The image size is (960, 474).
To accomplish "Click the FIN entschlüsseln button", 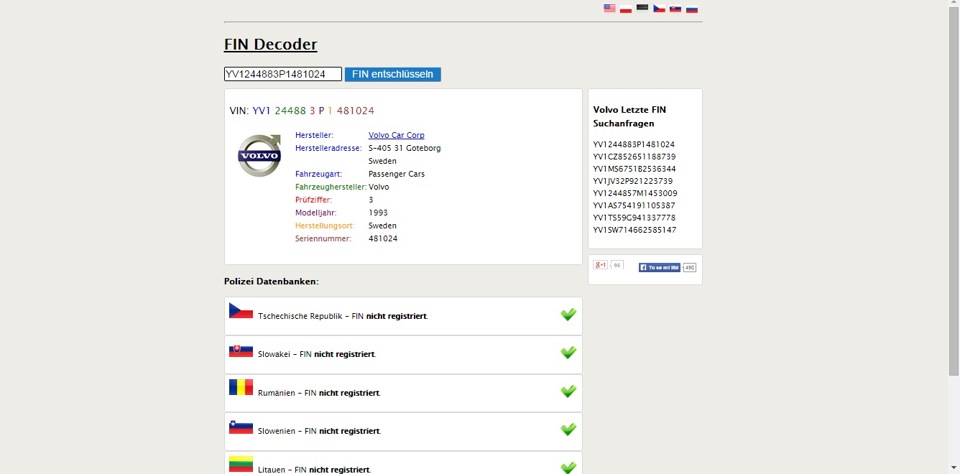I will [x=392, y=74].
